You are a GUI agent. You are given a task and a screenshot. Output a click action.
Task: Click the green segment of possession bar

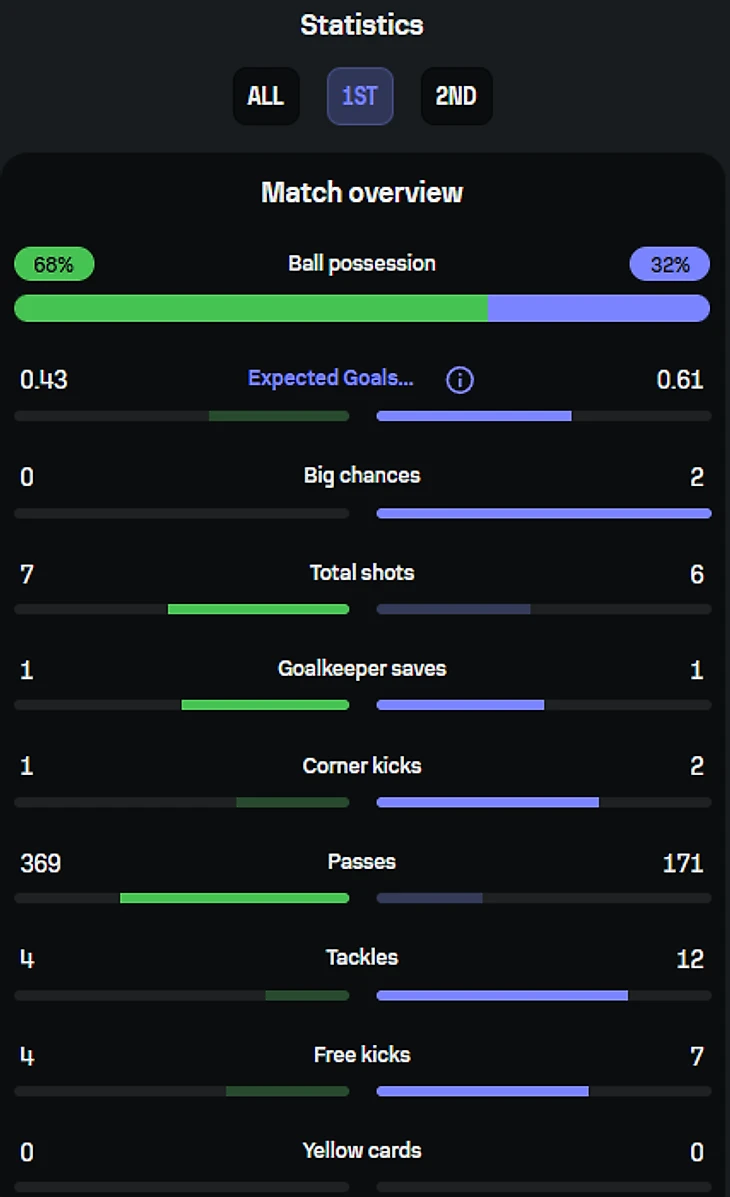tap(250, 308)
